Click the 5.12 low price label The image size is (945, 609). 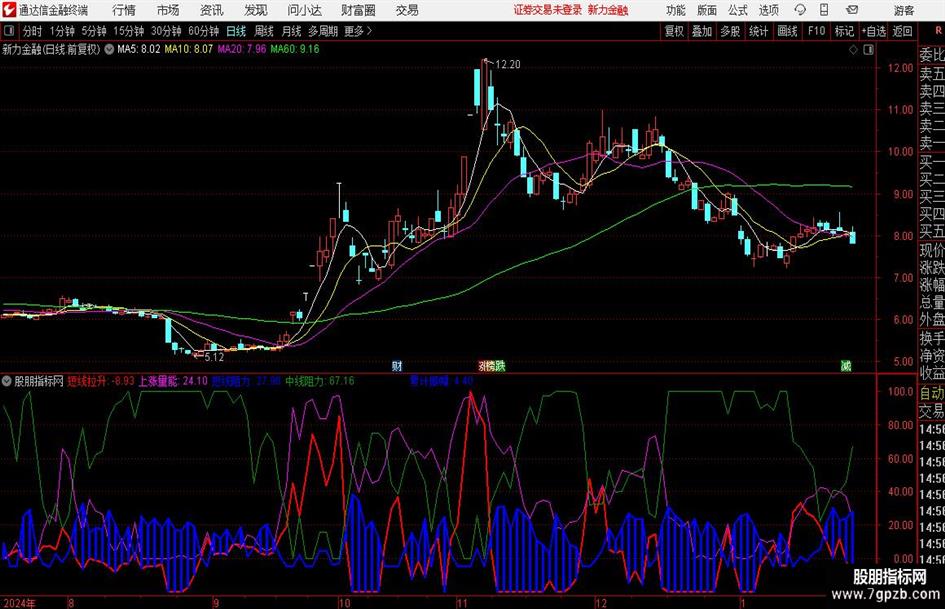click(214, 357)
